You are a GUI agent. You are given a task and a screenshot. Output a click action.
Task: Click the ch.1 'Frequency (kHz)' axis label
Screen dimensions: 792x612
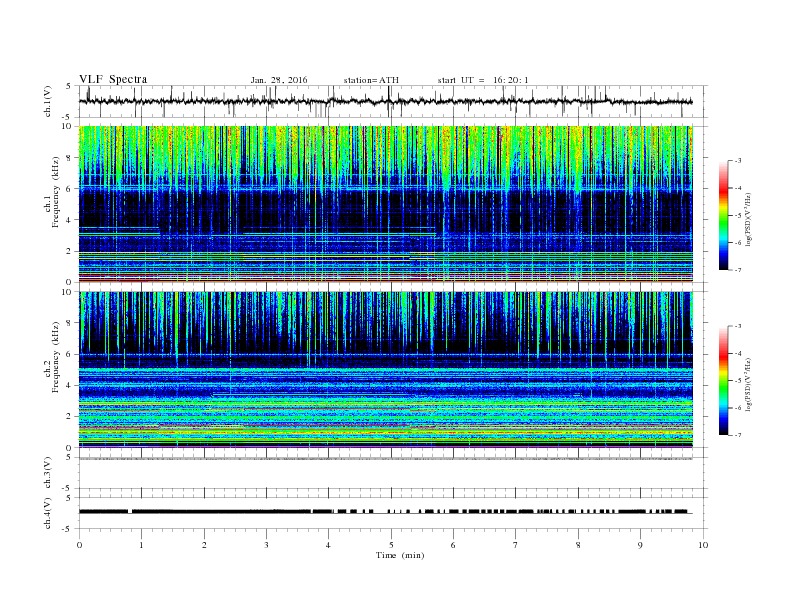point(56,192)
